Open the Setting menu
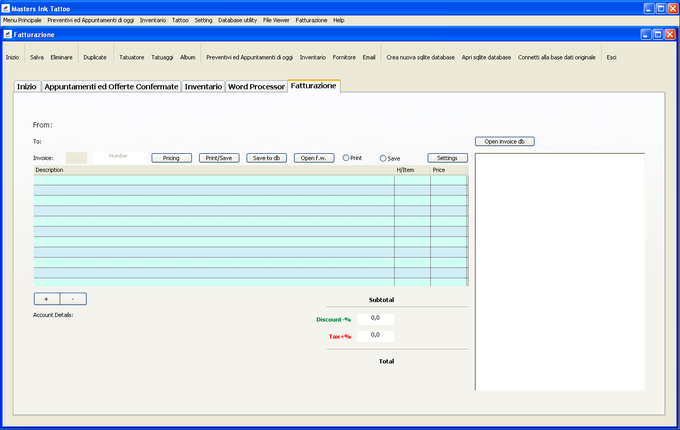This screenshot has height=430, width=680. (203, 20)
